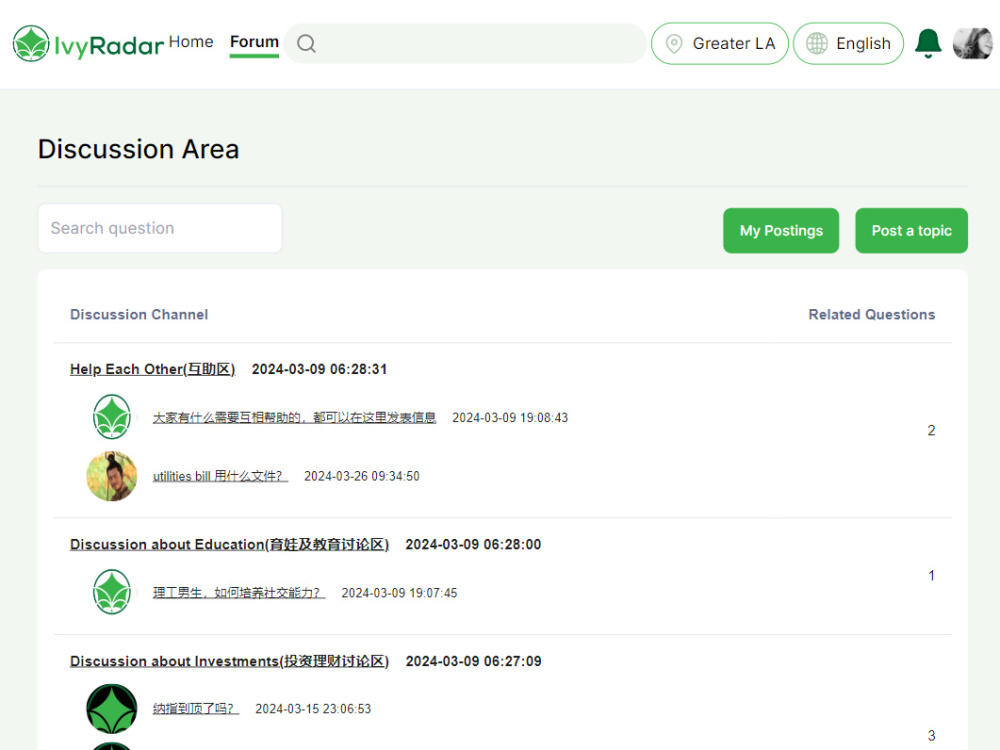Click the IvyRadar logo
The height and width of the screenshot is (750, 1000).
(x=88, y=44)
